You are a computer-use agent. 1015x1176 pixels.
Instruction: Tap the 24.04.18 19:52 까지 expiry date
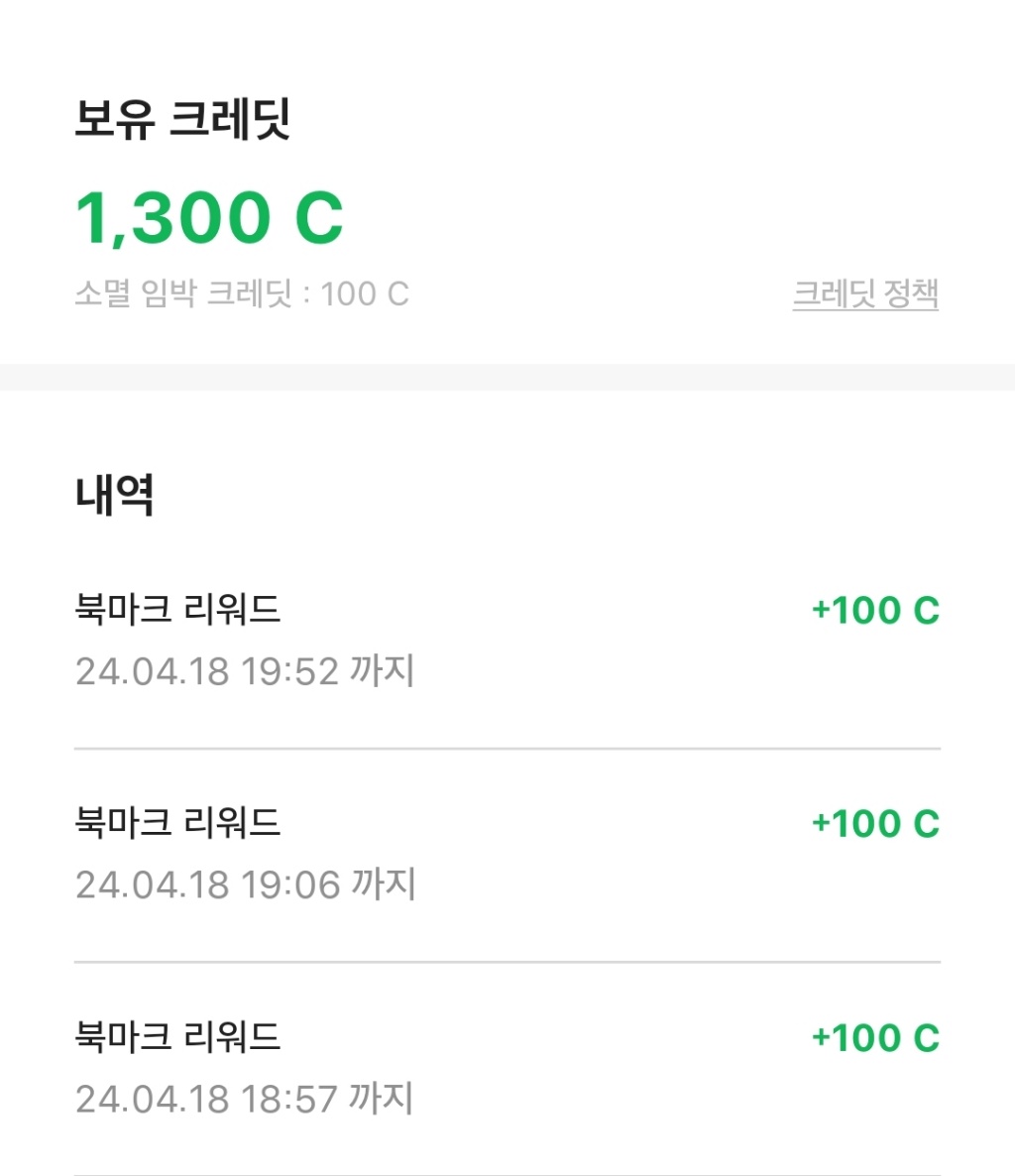[245, 671]
